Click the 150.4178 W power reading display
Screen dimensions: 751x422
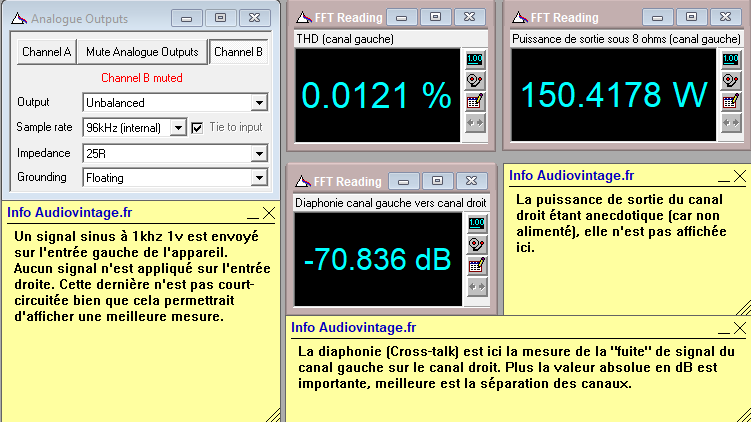tap(614, 94)
